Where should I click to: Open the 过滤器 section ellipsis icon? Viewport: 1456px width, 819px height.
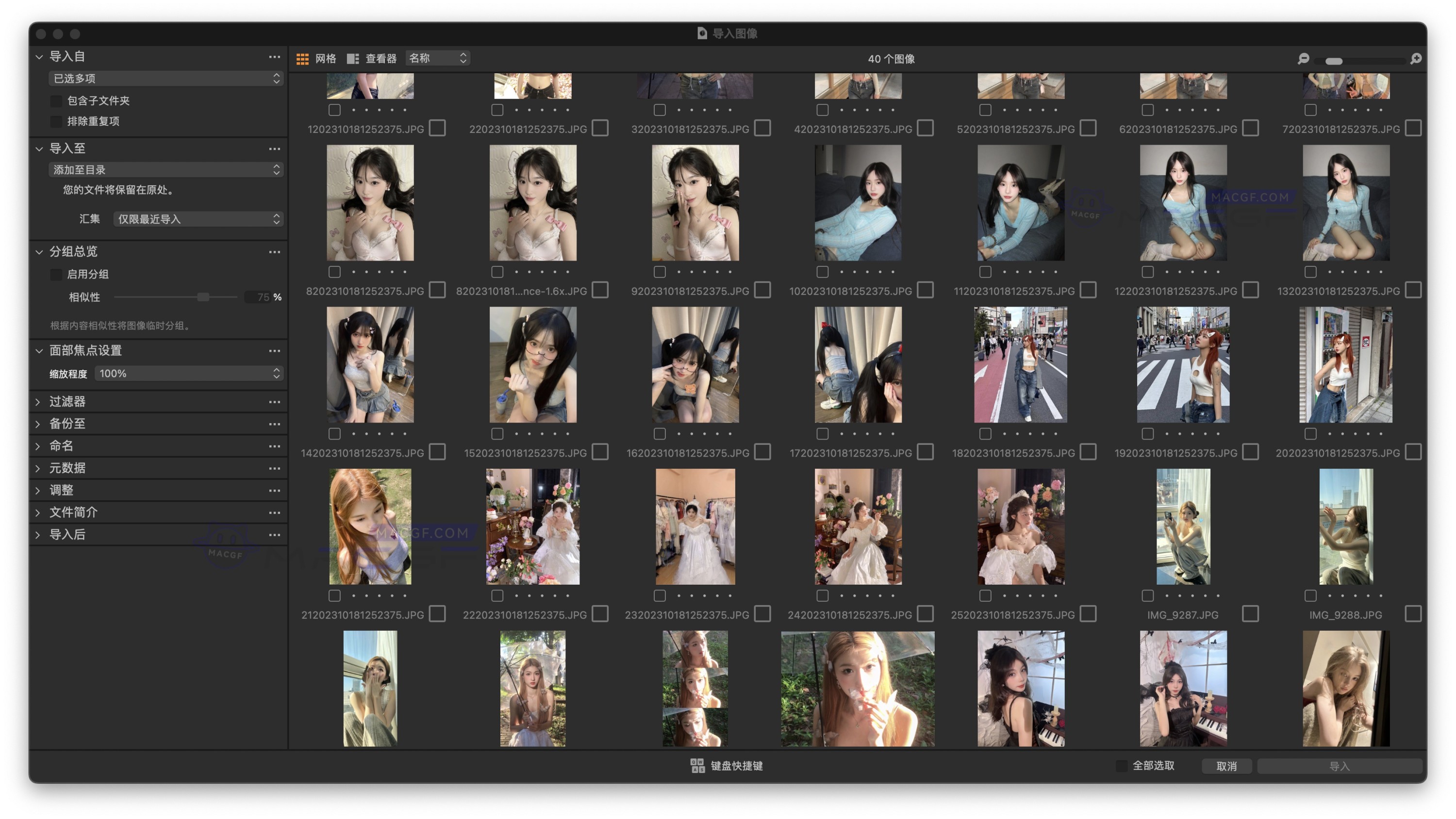(275, 402)
